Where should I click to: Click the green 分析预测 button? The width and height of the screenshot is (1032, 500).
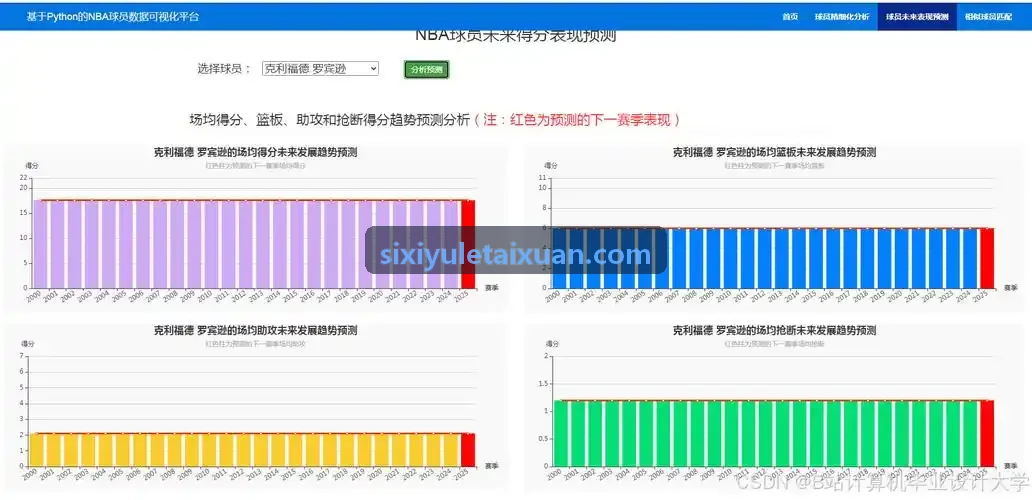pos(426,70)
